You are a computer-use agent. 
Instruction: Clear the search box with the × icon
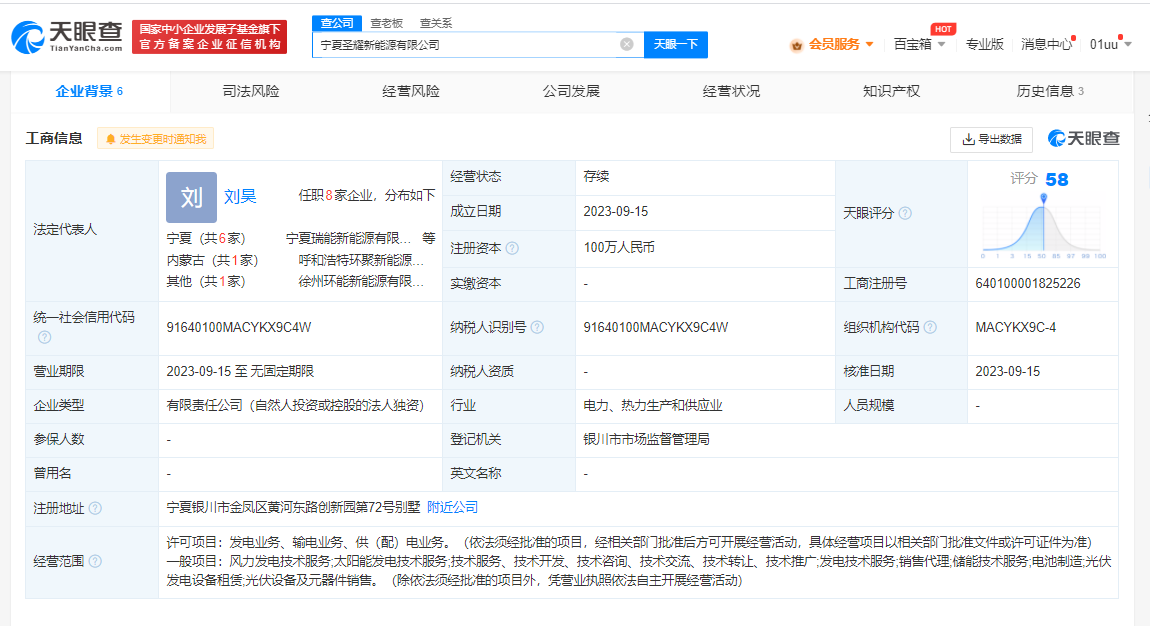click(627, 44)
